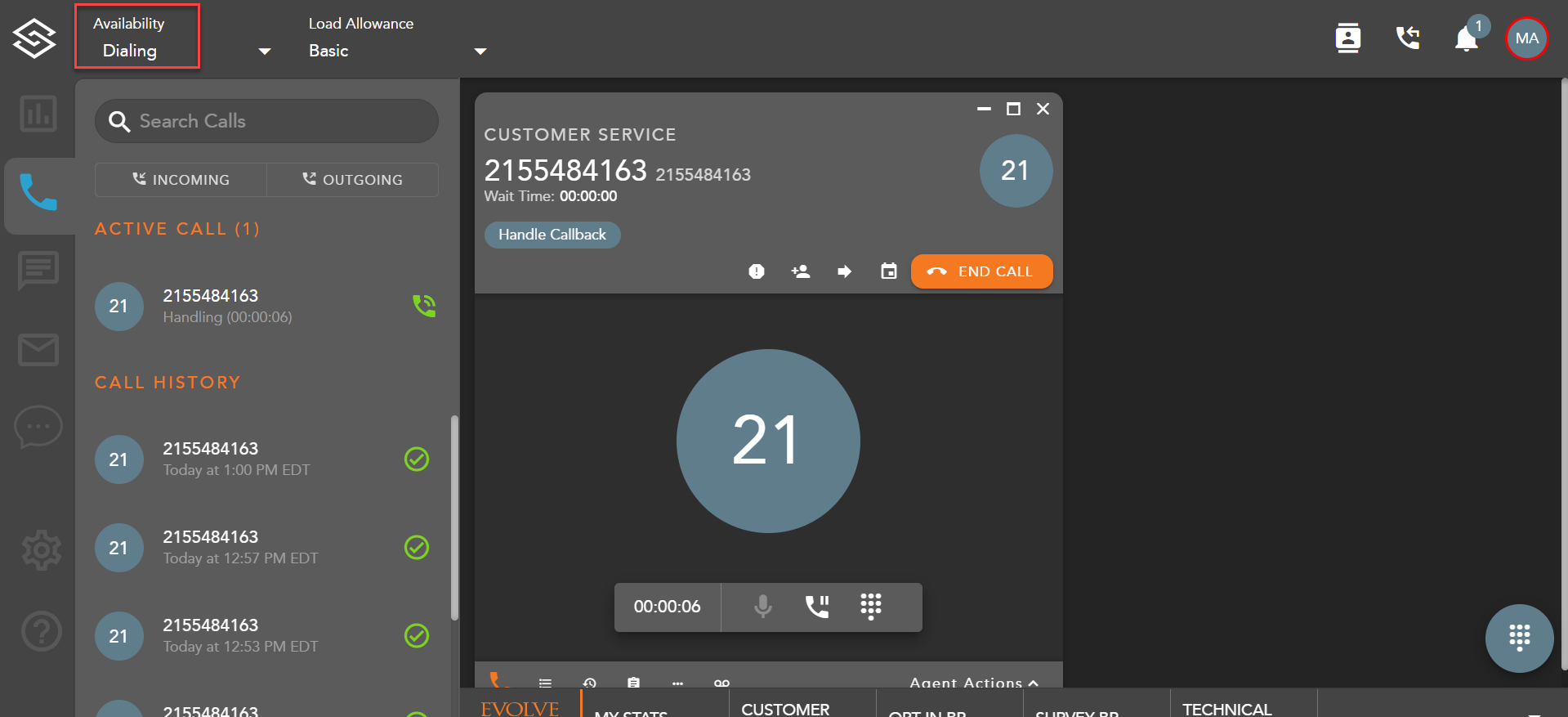The height and width of the screenshot is (717, 1568).
Task: Filter calls by OUTGOING tab
Action: pos(352,180)
